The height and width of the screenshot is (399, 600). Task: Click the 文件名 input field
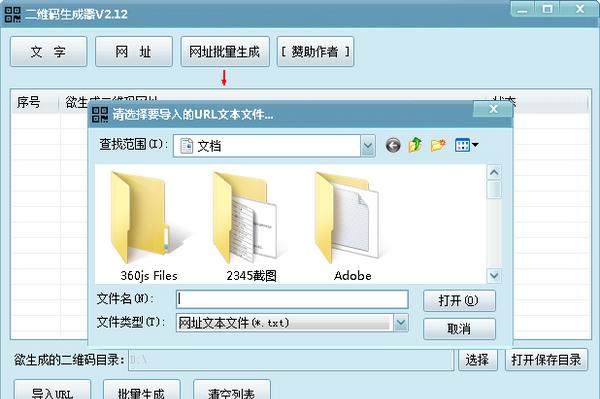[292, 299]
